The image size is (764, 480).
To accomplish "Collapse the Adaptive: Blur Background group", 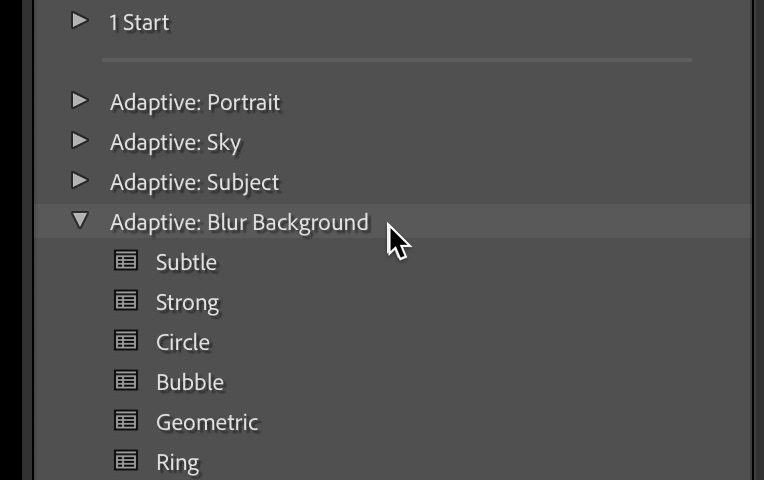I will 80,221.
